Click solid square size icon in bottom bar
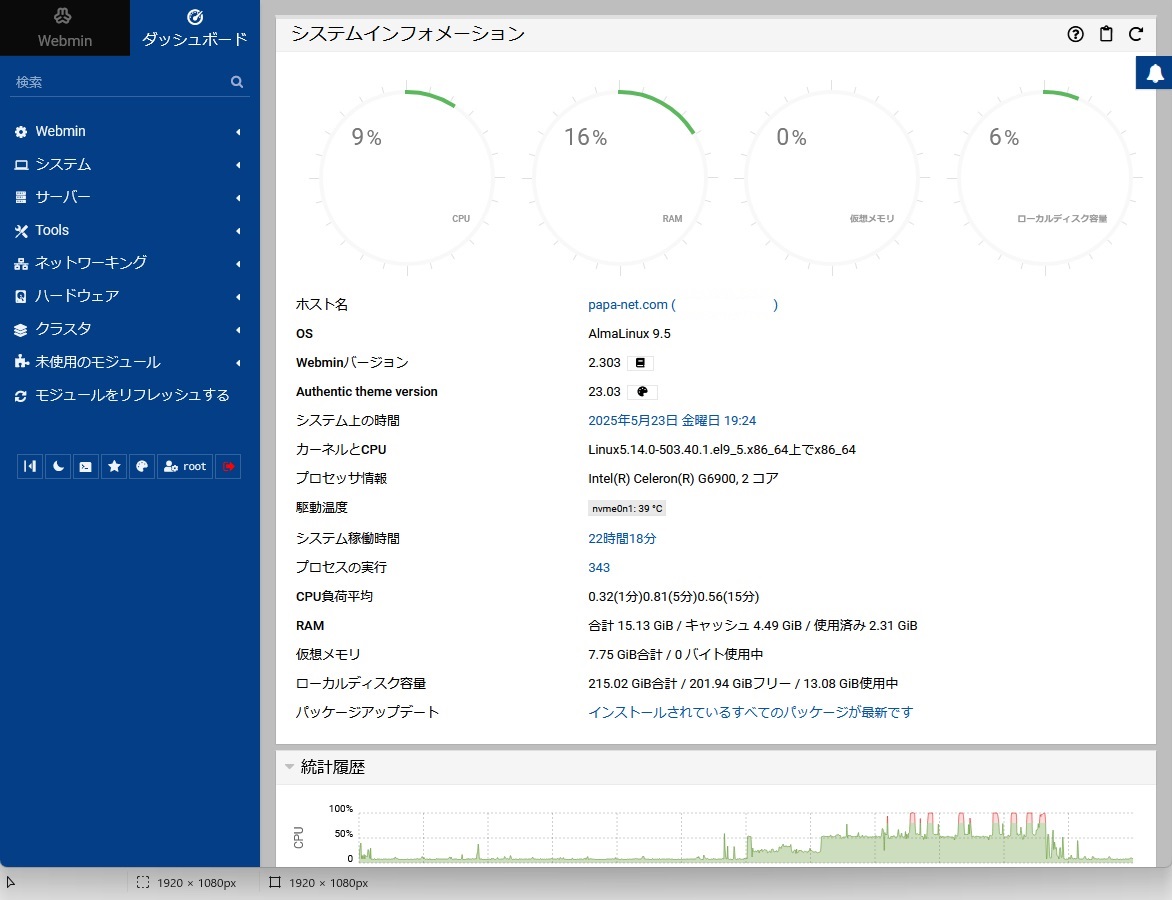This screenshot has width=1172, height=900. point(275,883)
